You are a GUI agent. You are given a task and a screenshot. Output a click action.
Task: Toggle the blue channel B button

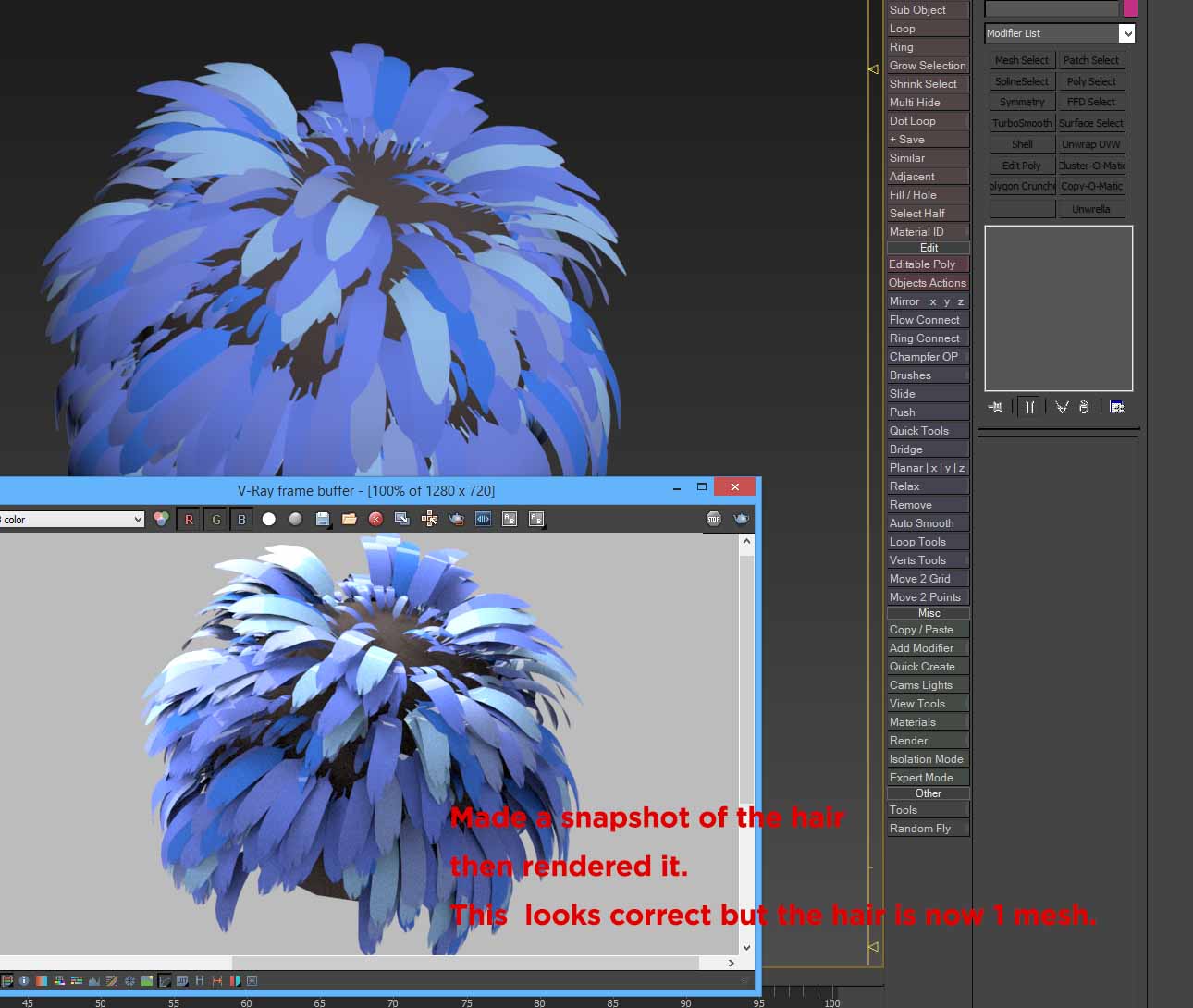pos(241,519)
